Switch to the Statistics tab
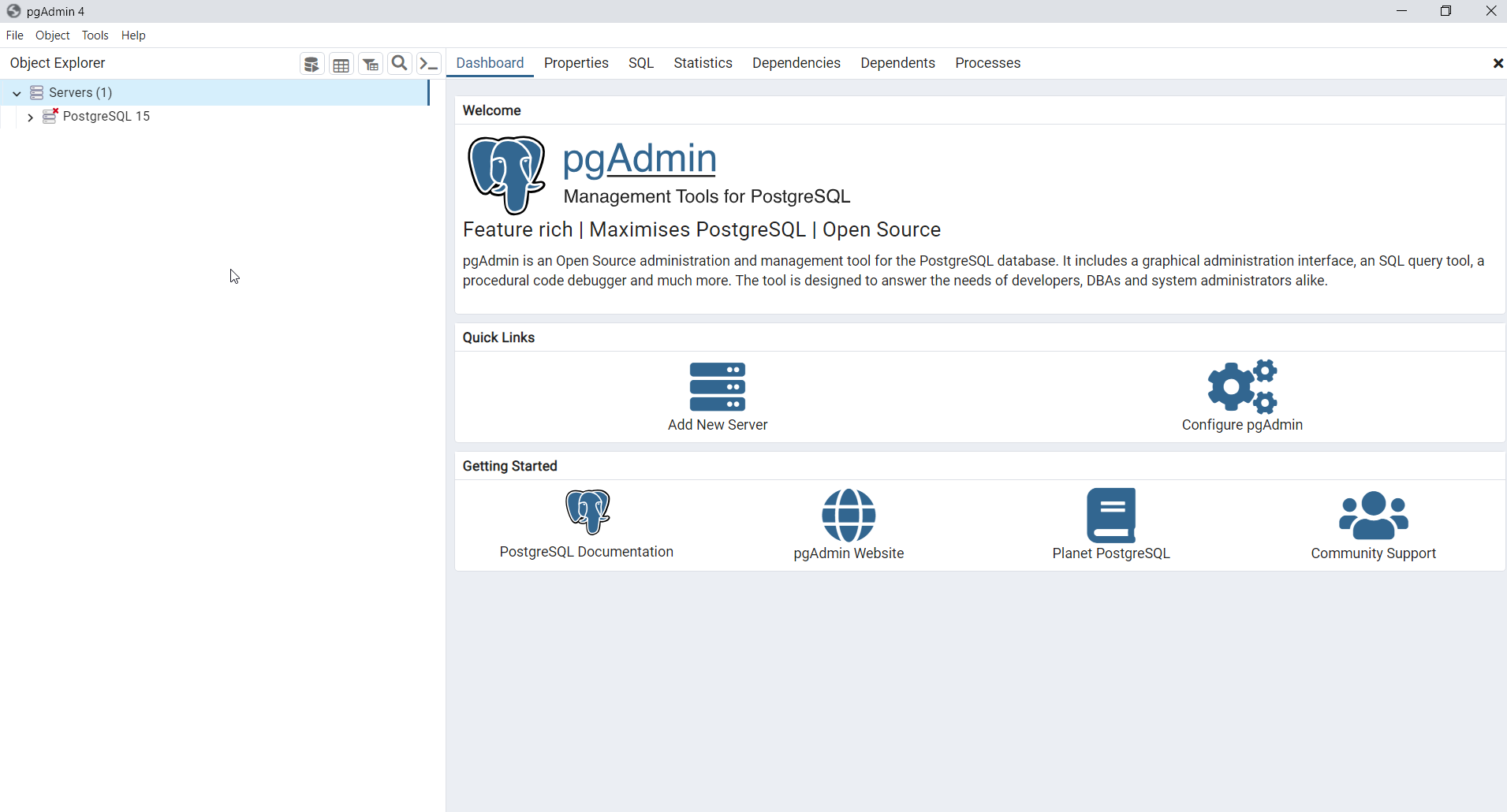The image size is (1507, 812). (703, 63)
